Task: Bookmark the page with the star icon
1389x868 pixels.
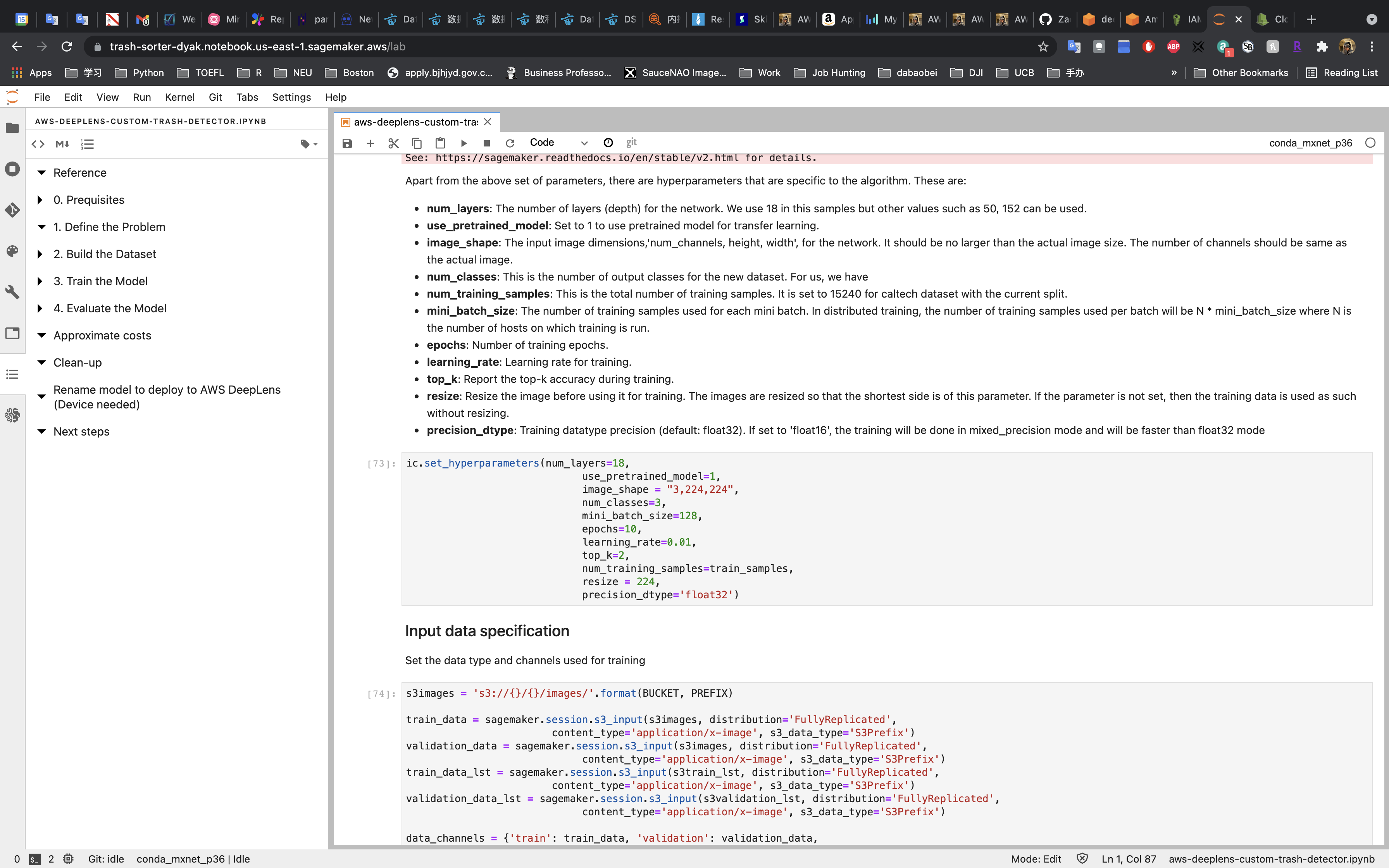Action: 1043,46
